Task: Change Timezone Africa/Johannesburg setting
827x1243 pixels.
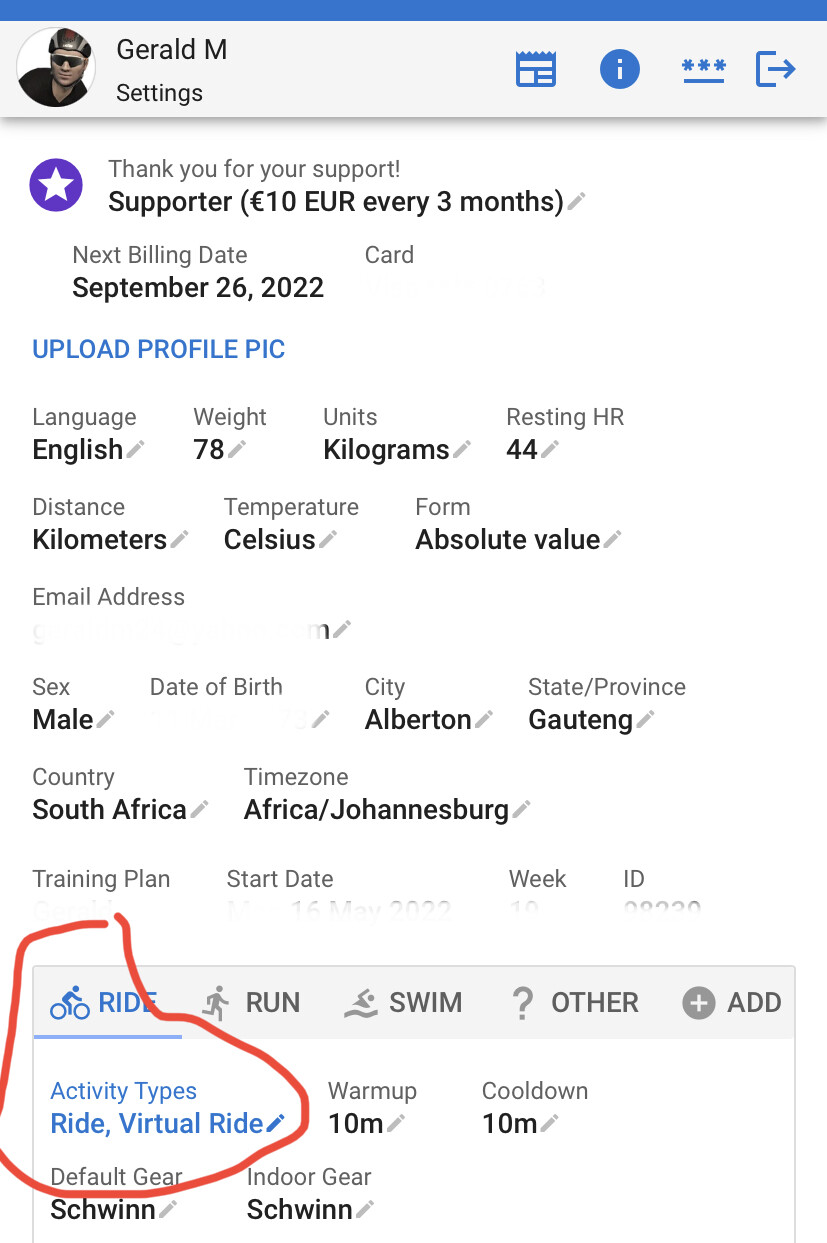Action: (x=387, y=810)
